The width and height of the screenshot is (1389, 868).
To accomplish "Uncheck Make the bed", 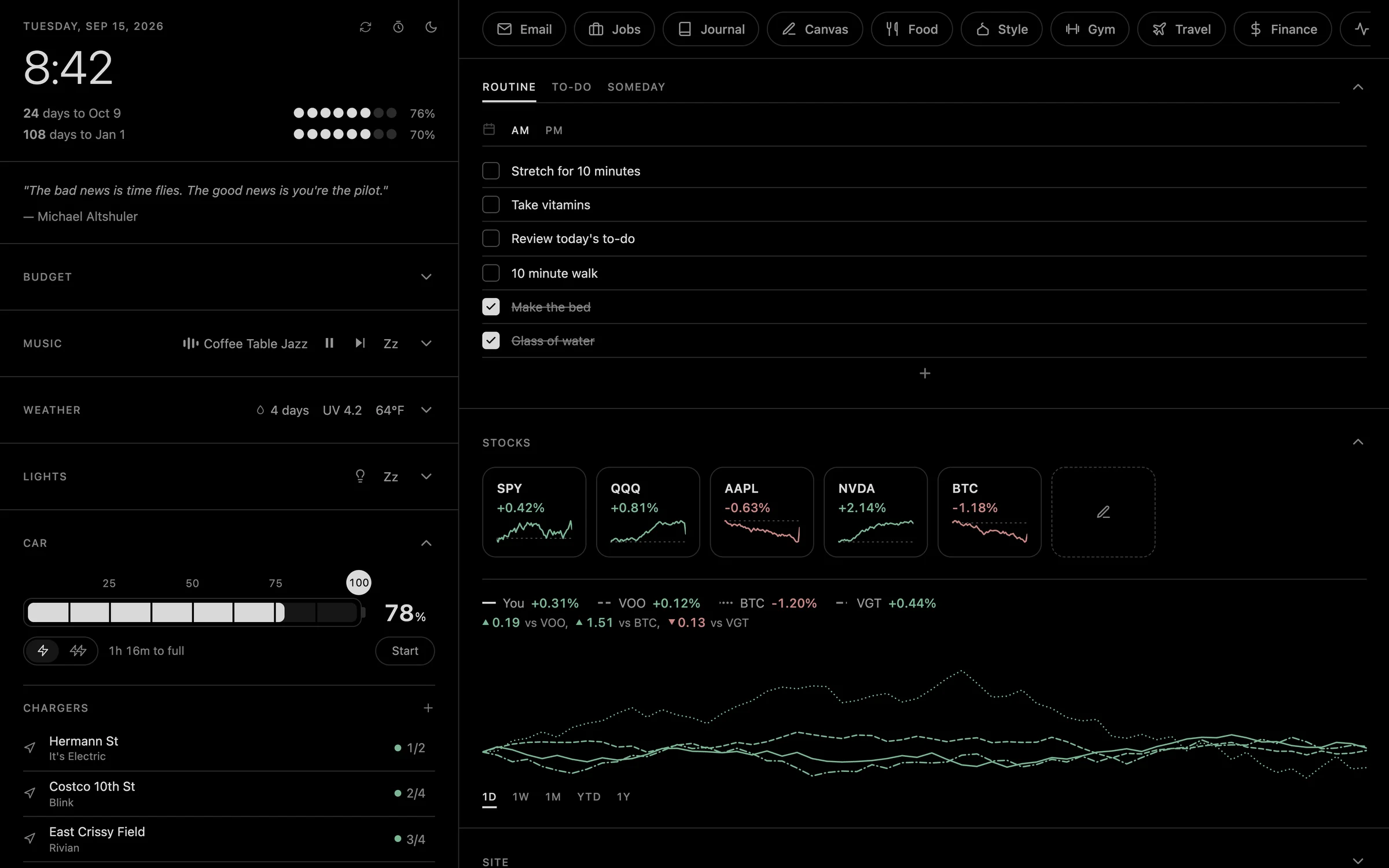I will pos(491,307).
